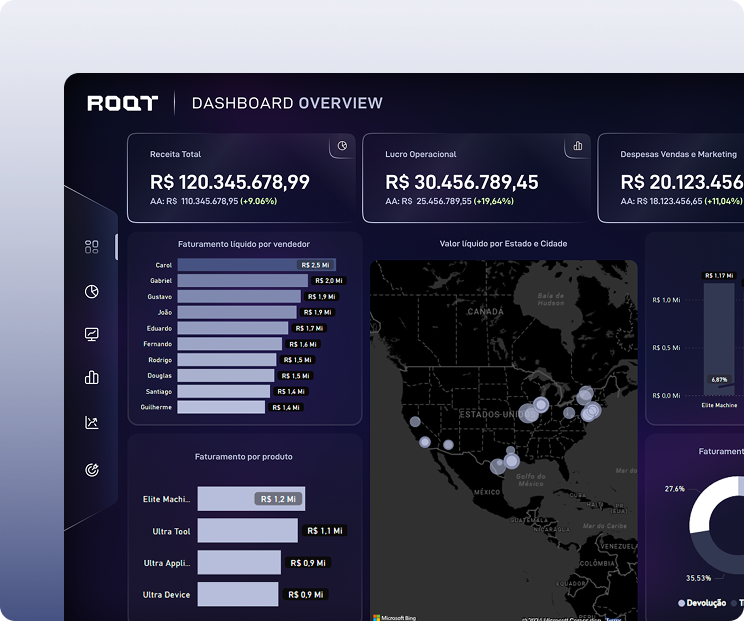Click the Elite Machine column in right chart
This screenshot has width=744, height=621.
coord(719,339)
